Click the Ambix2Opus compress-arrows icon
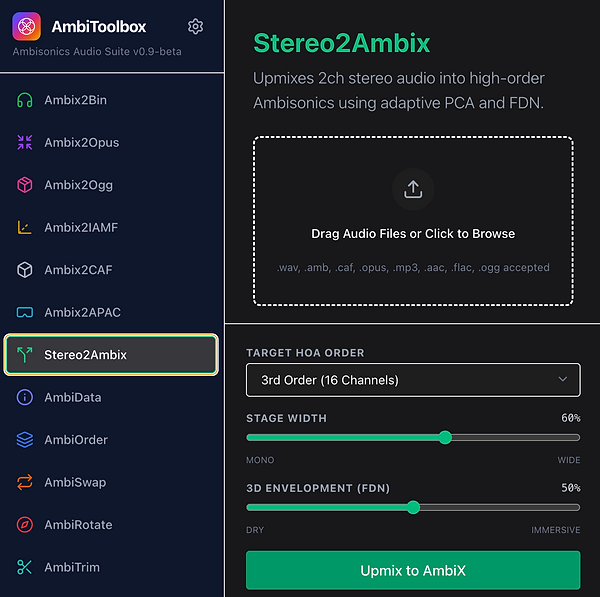 coord(25,143)
